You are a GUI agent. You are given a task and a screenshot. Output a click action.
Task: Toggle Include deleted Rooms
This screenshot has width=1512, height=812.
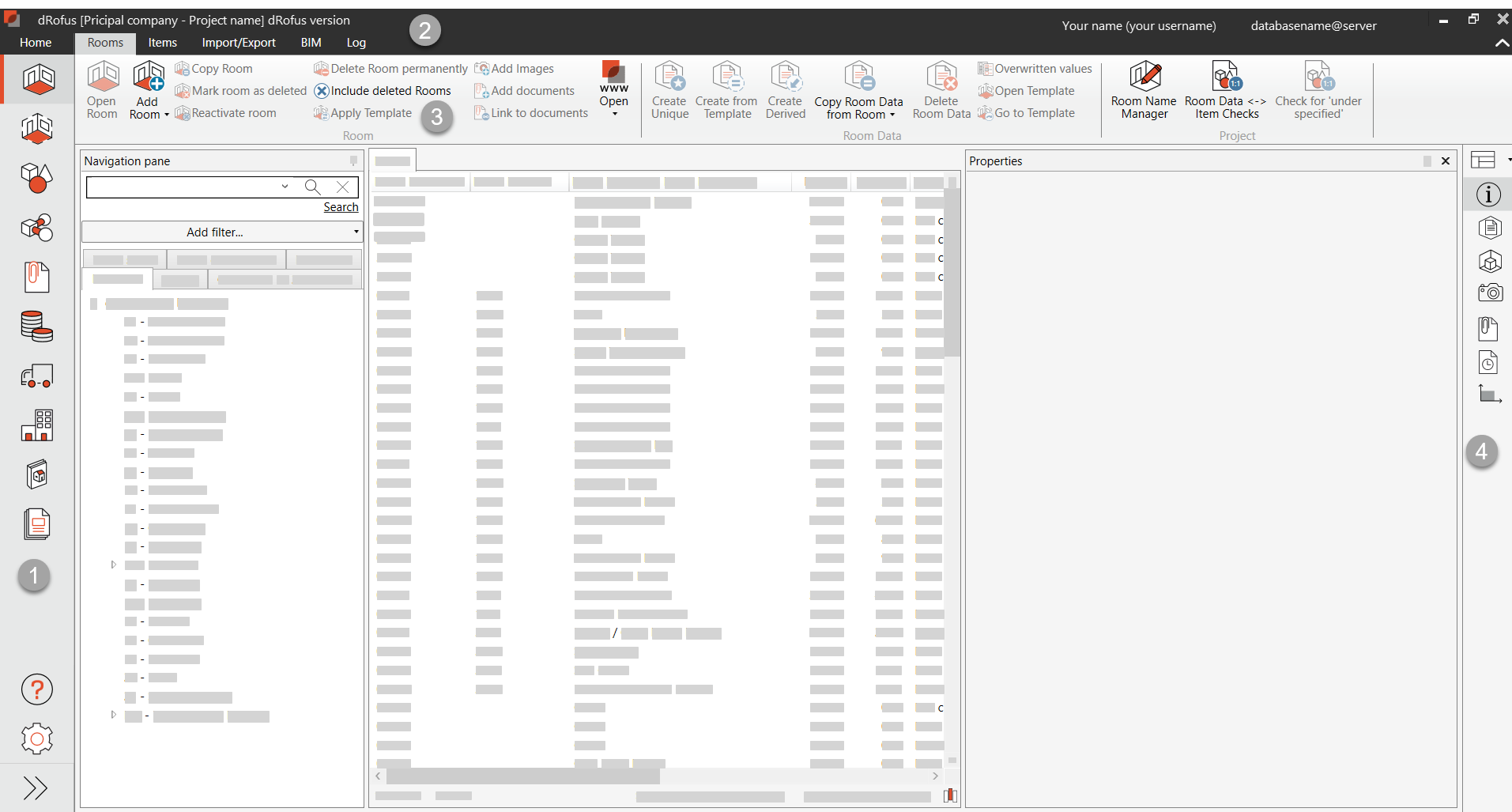[383, 90]
